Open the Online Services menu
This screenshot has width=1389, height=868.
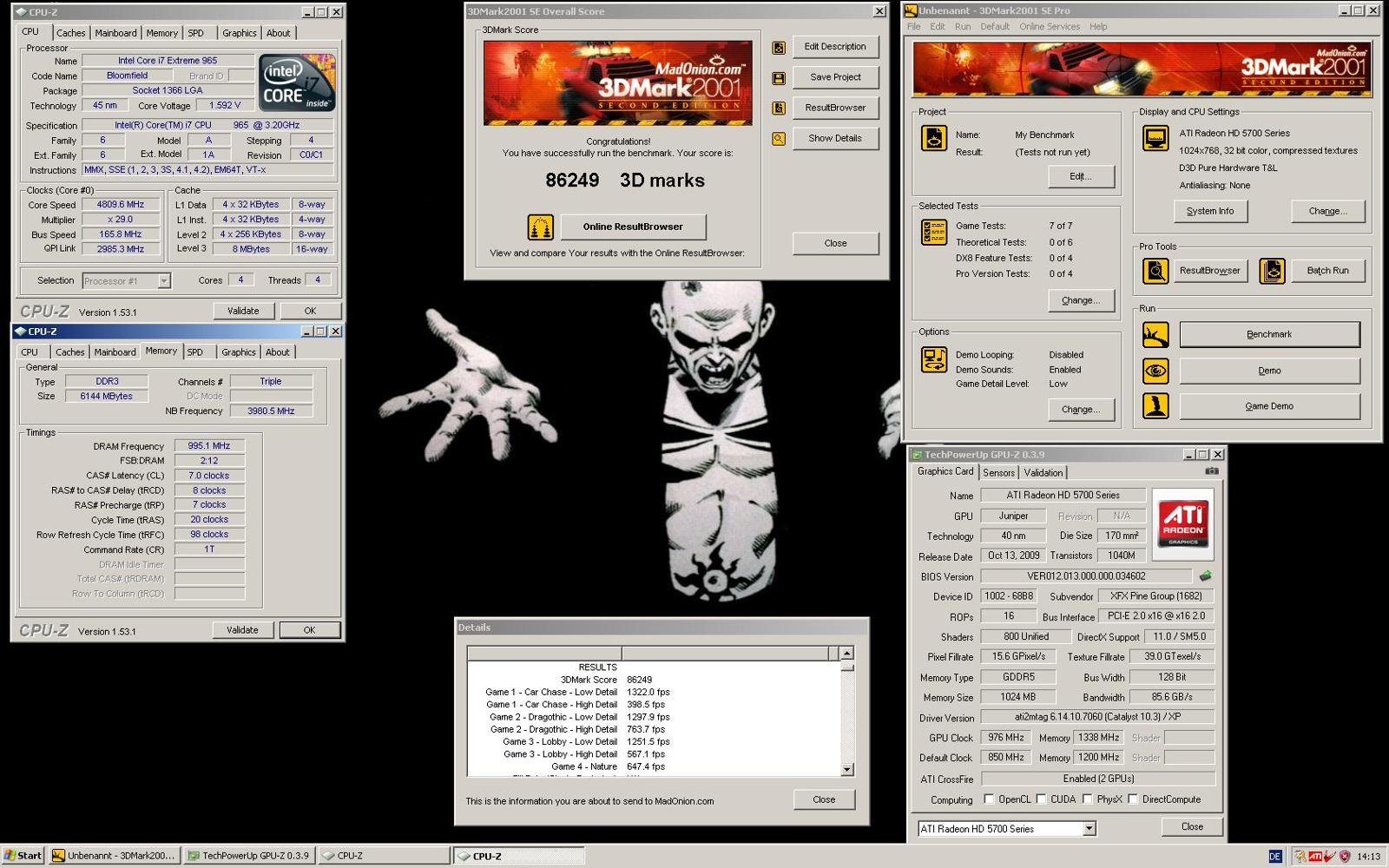click(x=1050, y=27)
